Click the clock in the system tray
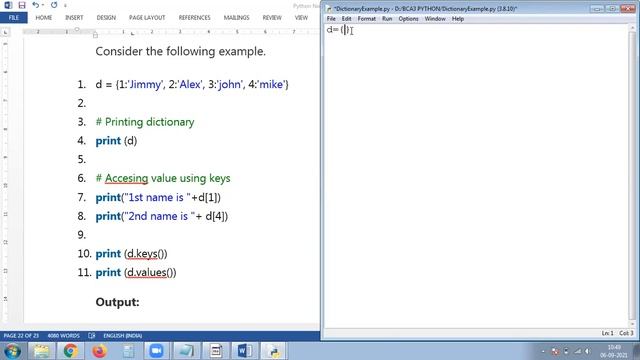This screenshot has width=640, height=360. click(613, 351)
